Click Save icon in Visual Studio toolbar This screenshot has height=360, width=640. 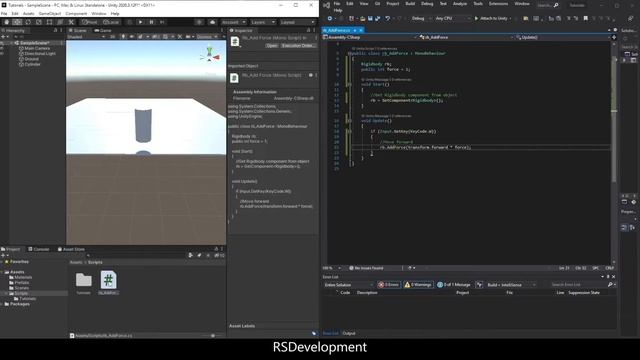coord(370,18)
